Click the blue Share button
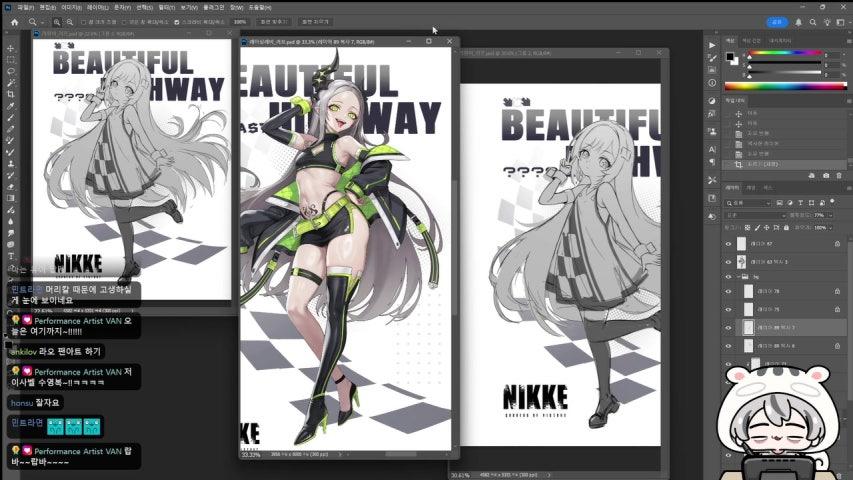 (777, 22)
